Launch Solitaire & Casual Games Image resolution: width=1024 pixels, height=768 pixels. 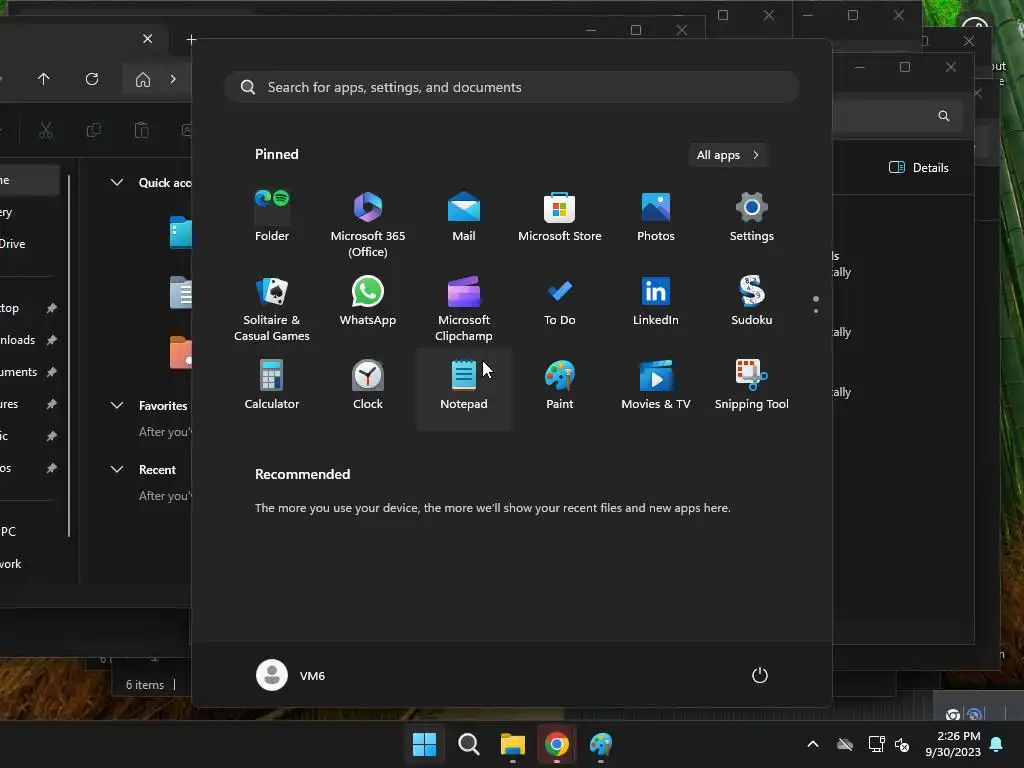[272, 308]
